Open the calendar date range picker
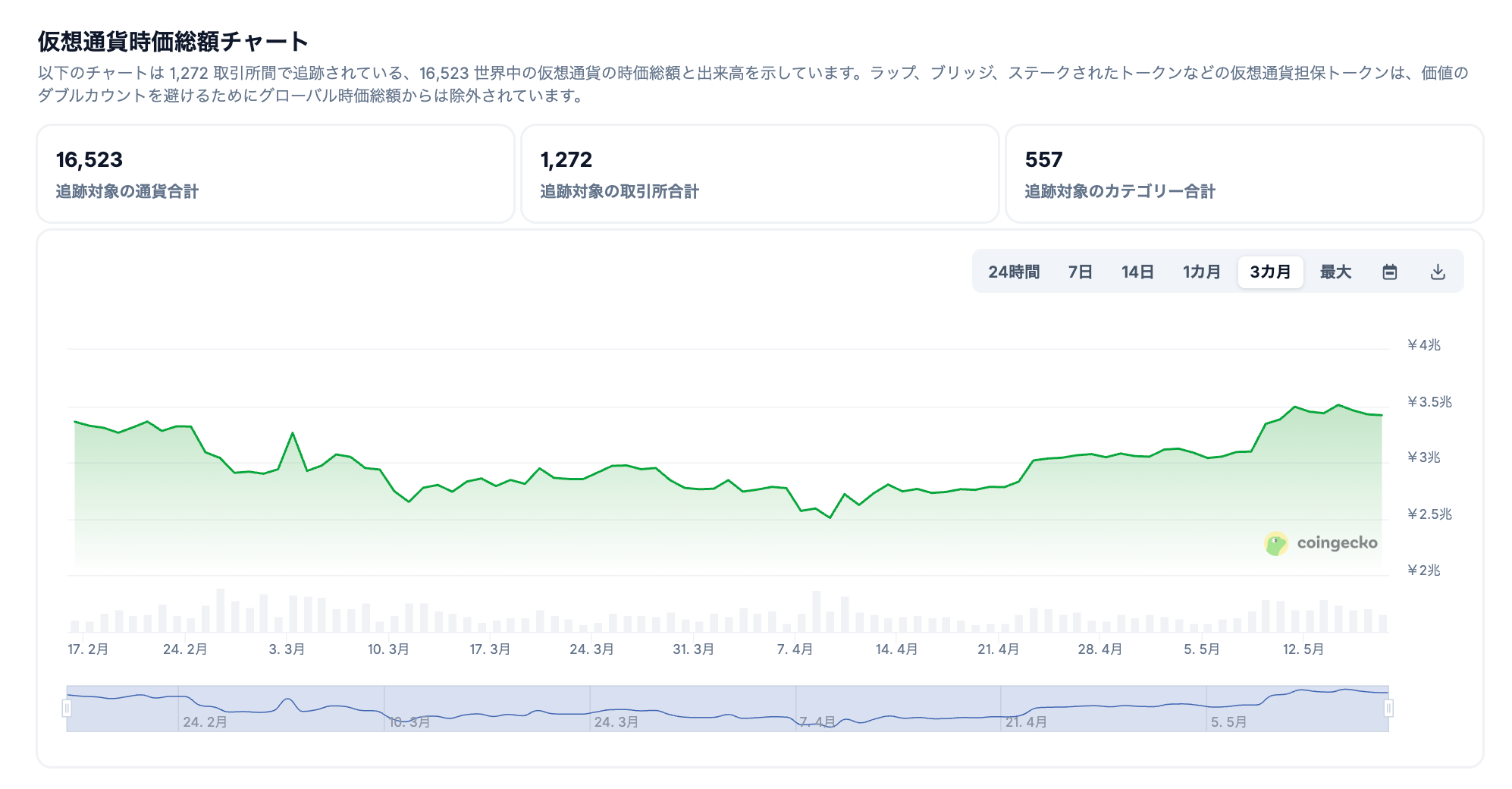The width and height of the screenshot is (1512, 789). point(1389,272)
